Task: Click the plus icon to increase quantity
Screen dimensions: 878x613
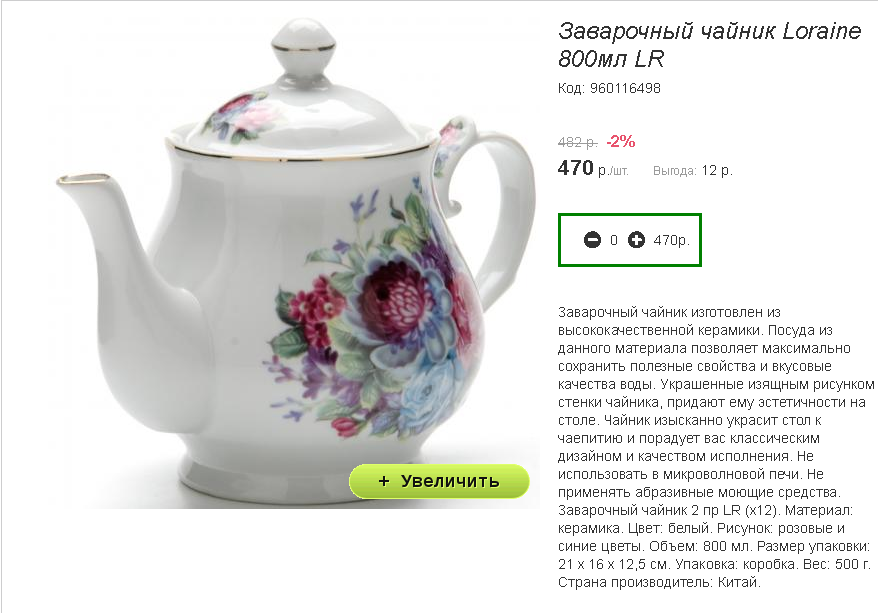Action: pos(636,240)
